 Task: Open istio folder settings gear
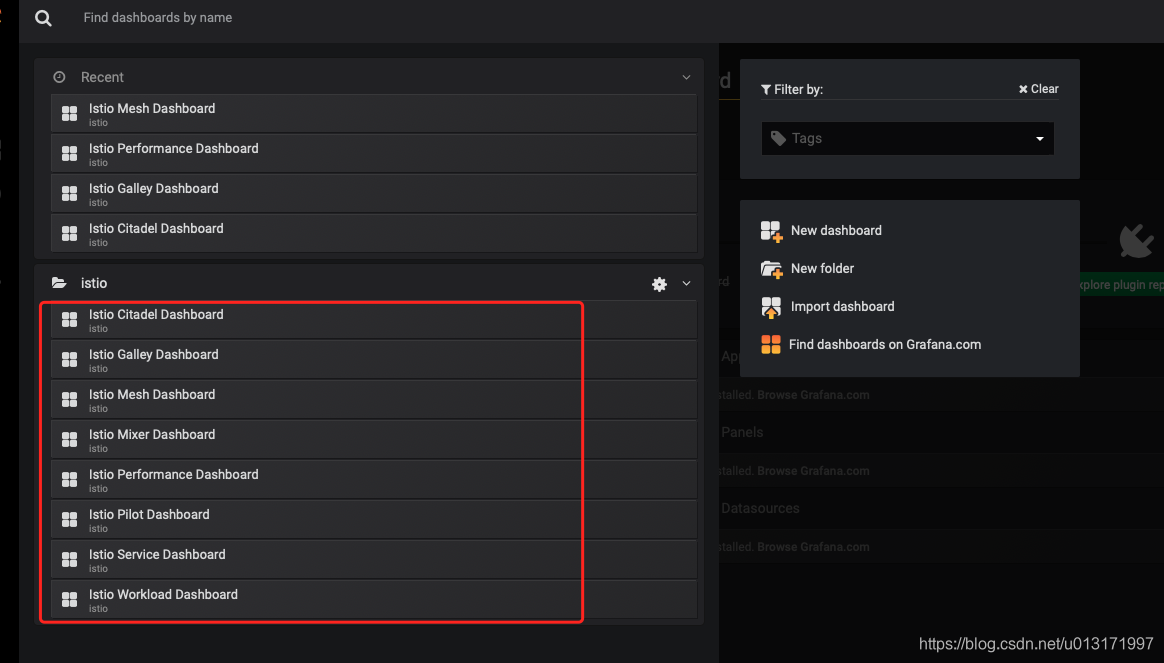[x=659, y=284]
